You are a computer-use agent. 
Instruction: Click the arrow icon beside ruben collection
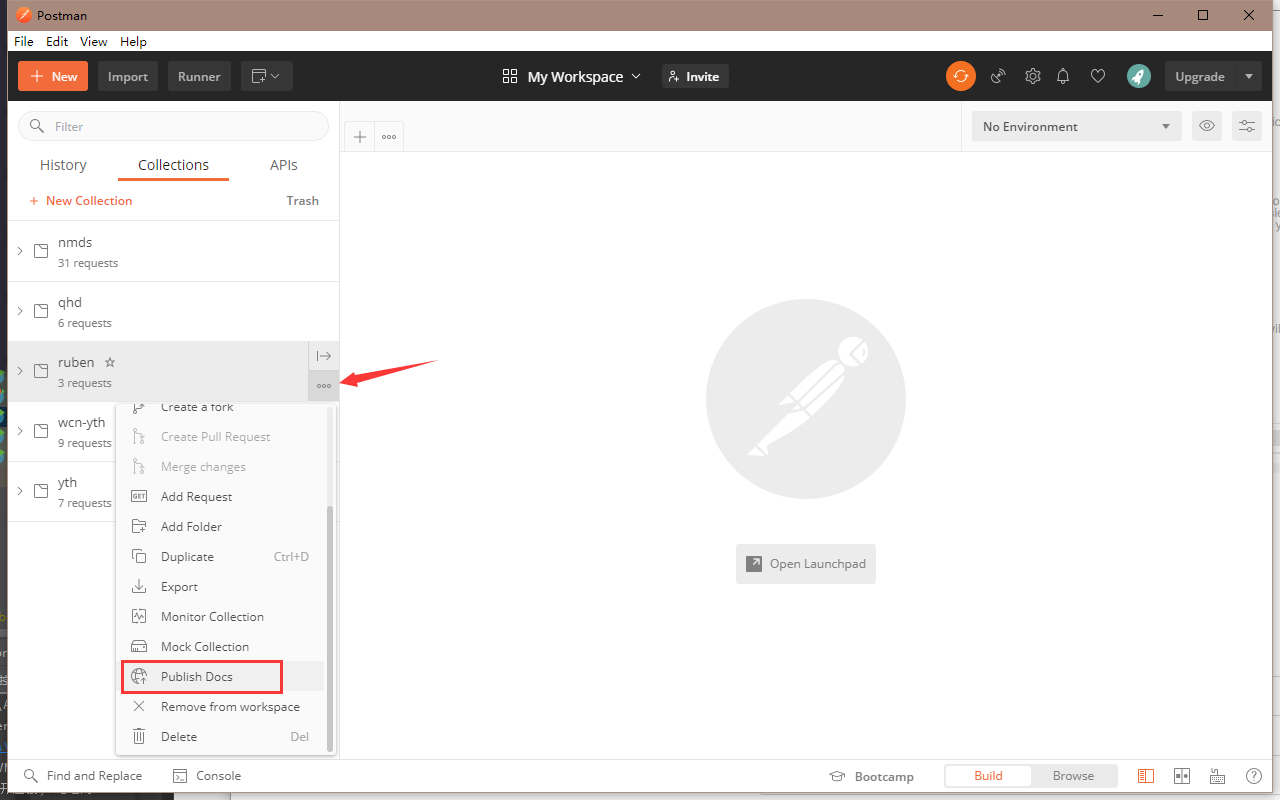324,356
